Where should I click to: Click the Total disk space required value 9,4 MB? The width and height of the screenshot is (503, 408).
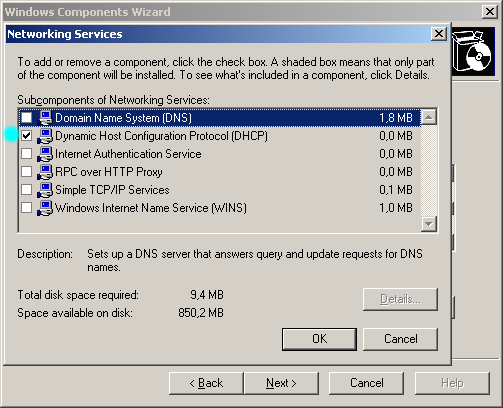(207, 295)
